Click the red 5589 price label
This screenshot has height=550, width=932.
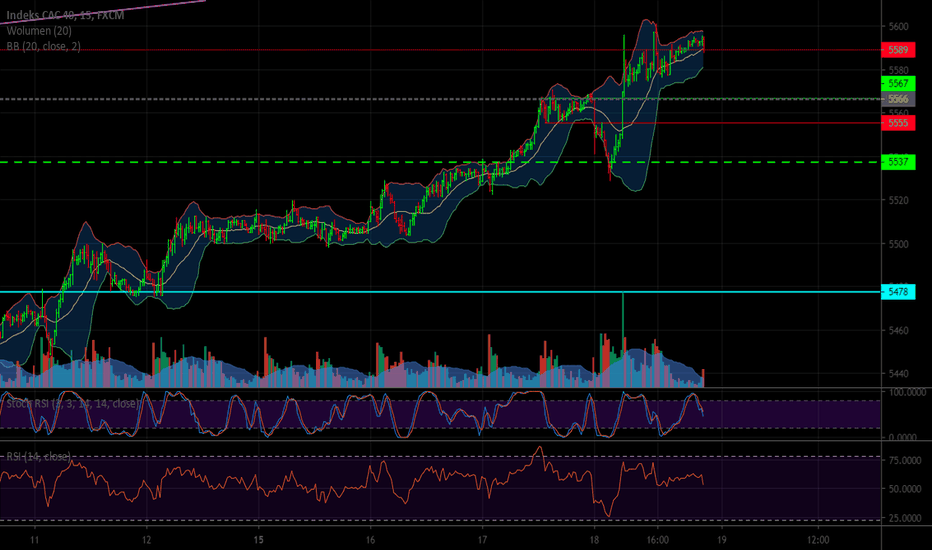coord(898,50)
